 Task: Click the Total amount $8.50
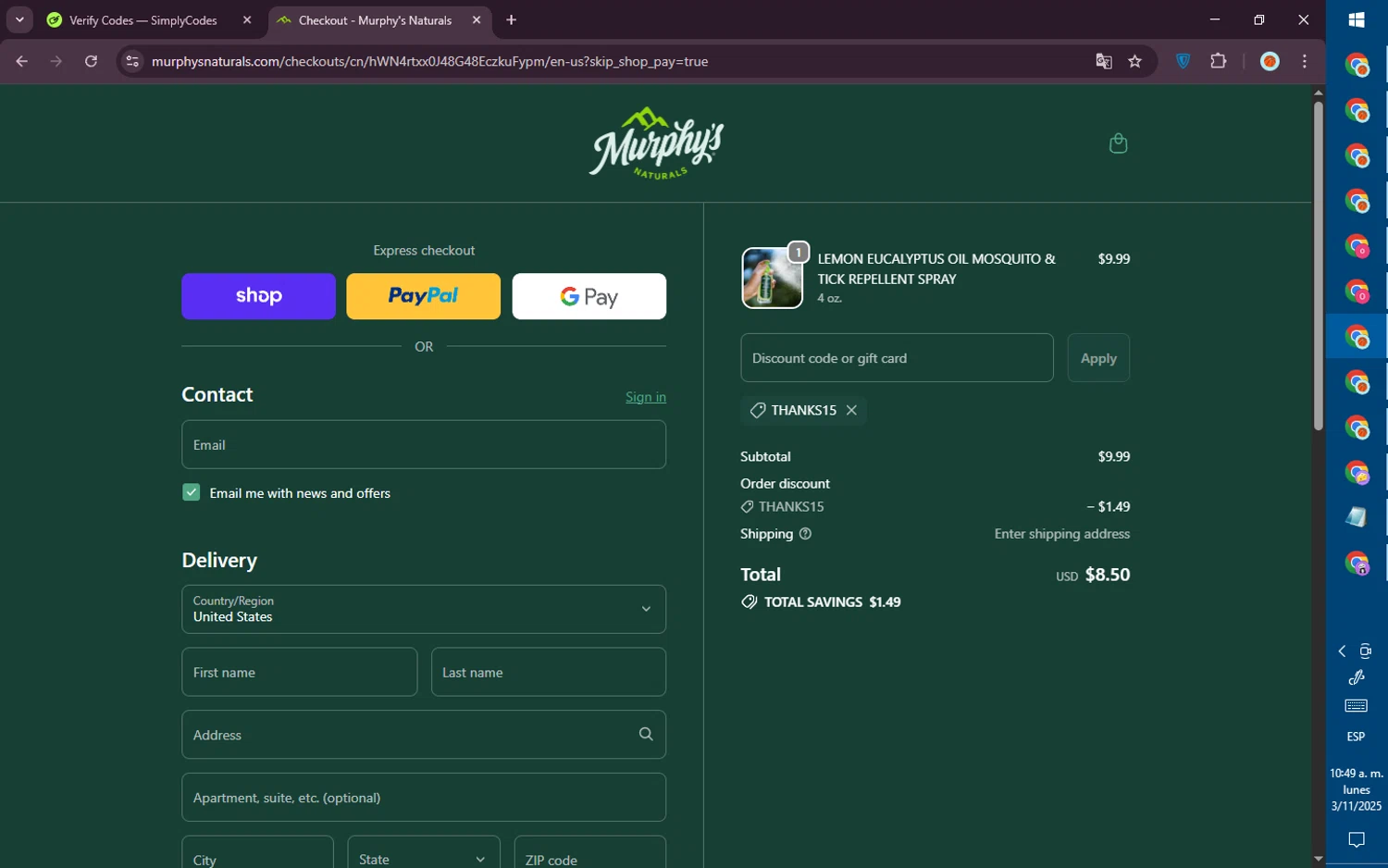[1107, 575]
